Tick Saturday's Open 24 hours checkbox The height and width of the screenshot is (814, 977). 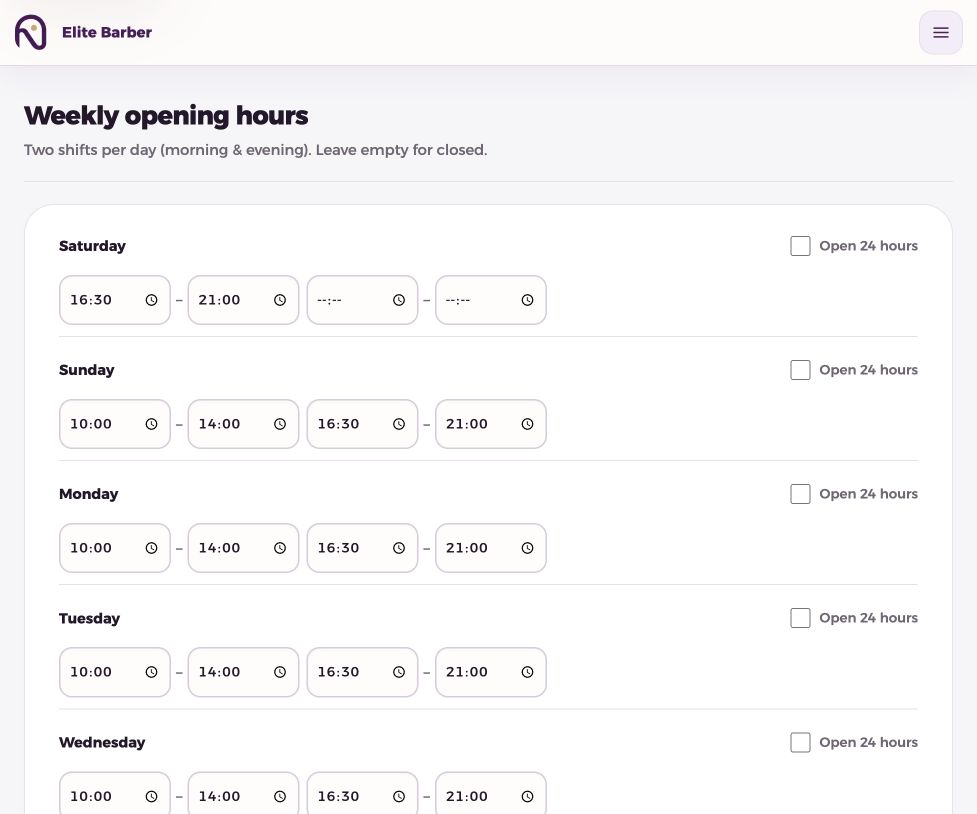800,246
